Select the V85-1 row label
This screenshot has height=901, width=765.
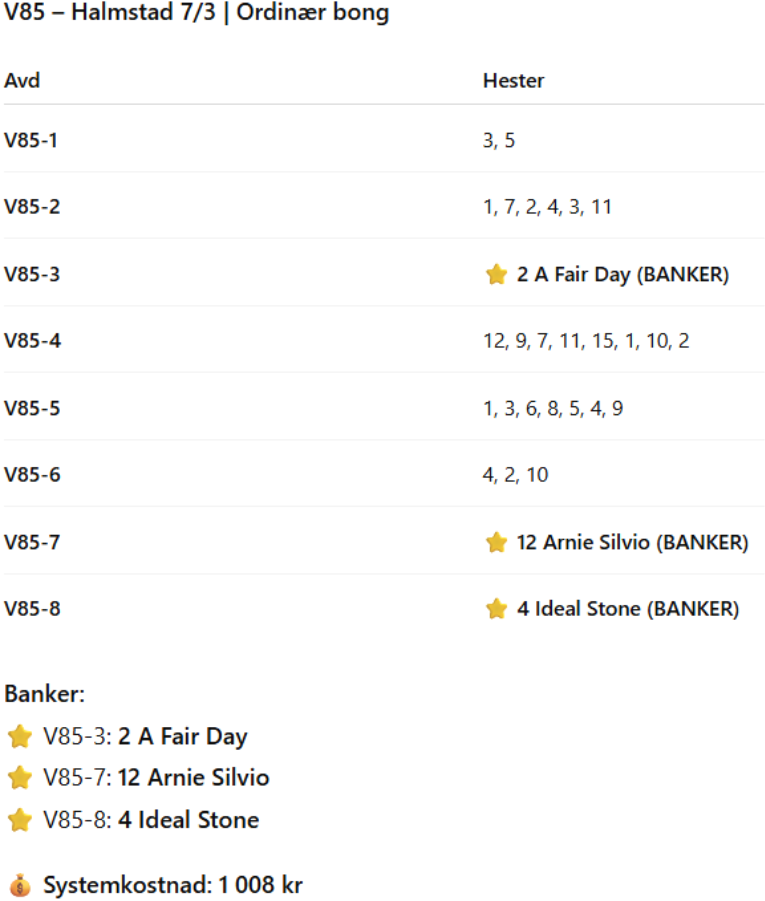point(31,140)
